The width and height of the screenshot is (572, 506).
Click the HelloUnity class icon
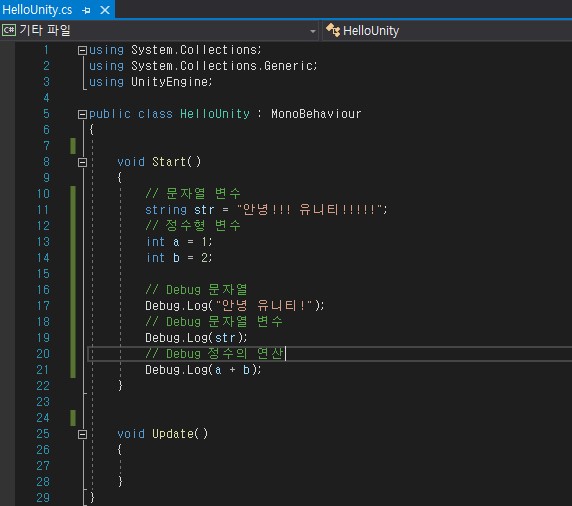[333, 30]
